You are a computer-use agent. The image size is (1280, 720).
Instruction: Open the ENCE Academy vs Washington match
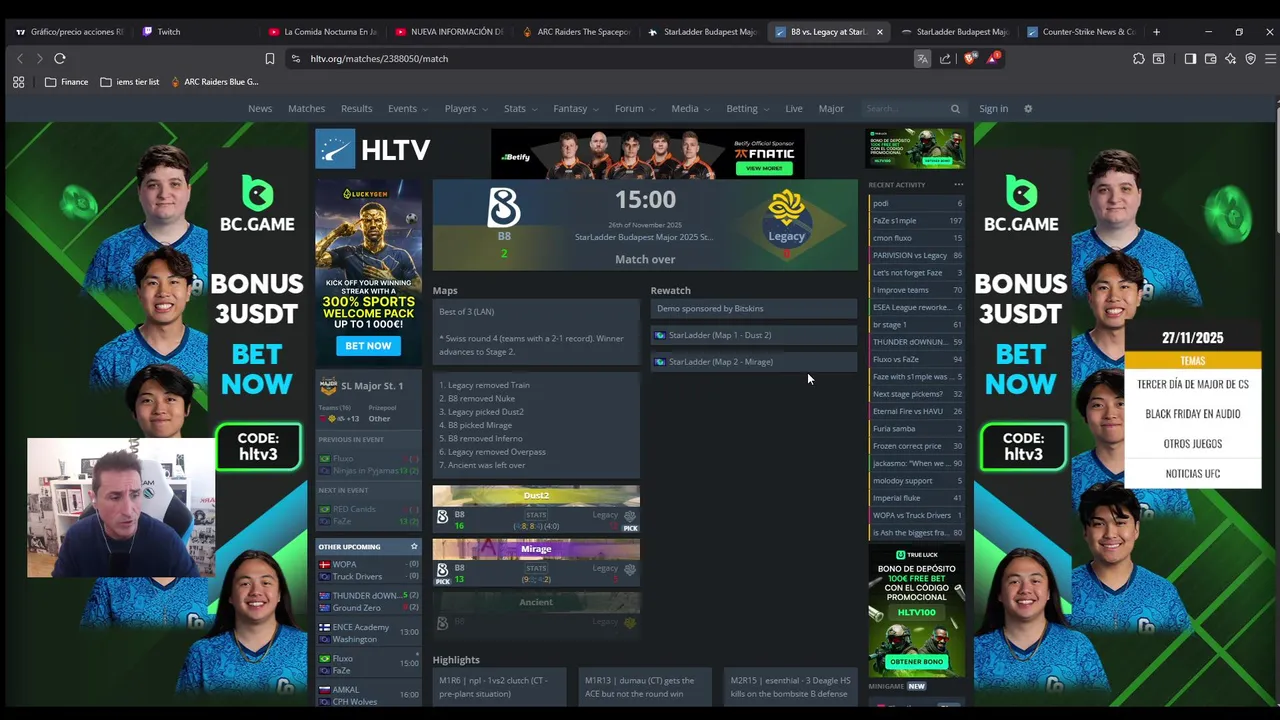click(368, 633)
